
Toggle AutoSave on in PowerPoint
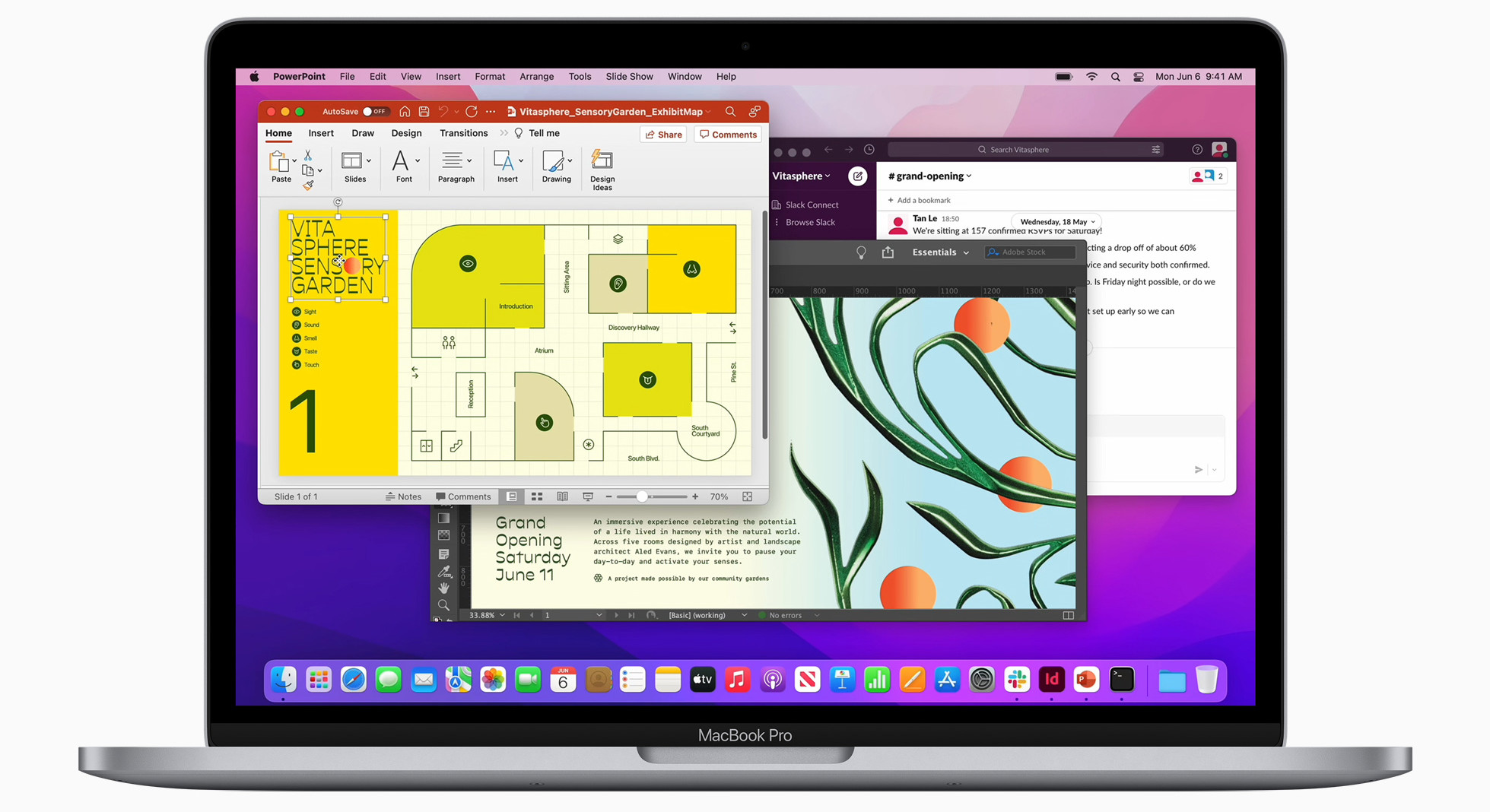(376, 111)
